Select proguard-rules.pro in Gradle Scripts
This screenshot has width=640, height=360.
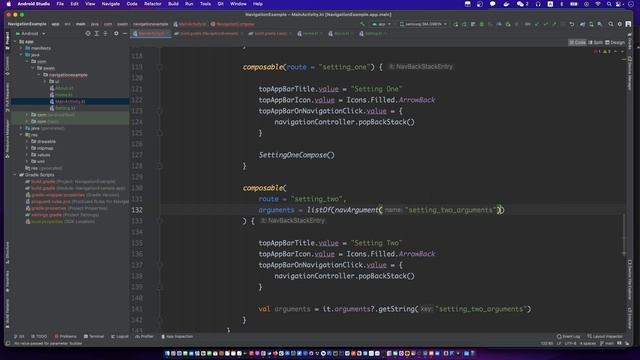[77, 201]
